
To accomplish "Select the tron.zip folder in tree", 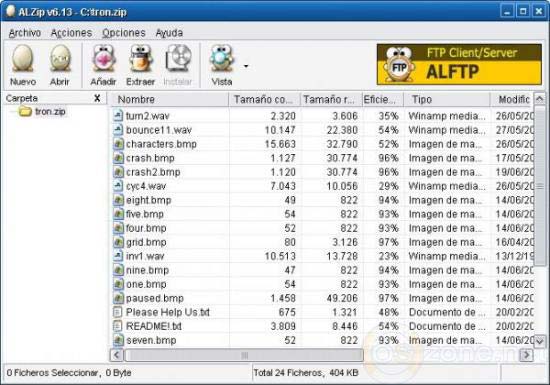I will [42, 112].
